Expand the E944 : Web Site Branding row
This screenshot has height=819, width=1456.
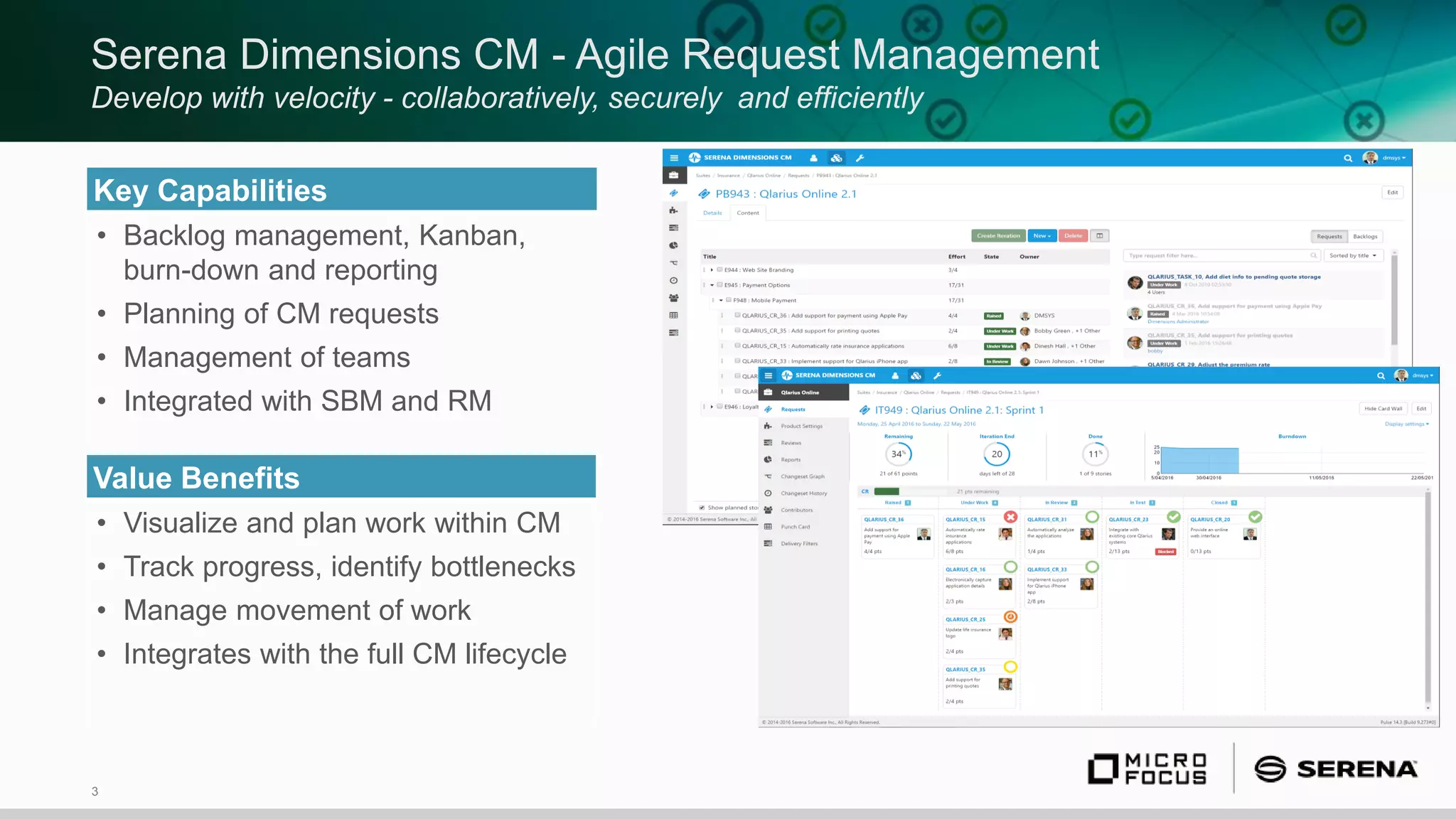coord(712,269)
